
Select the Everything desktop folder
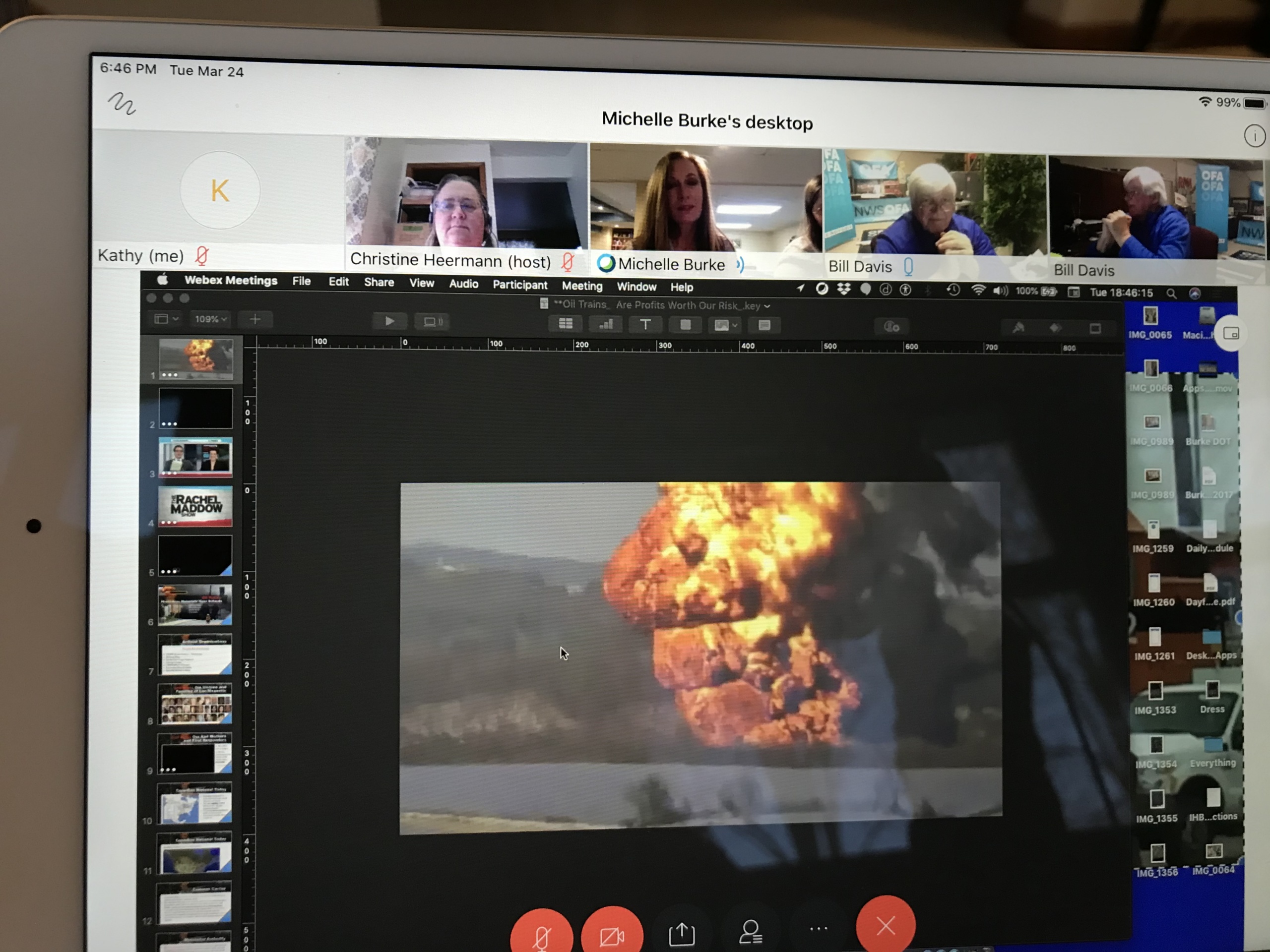[1212, 752]
